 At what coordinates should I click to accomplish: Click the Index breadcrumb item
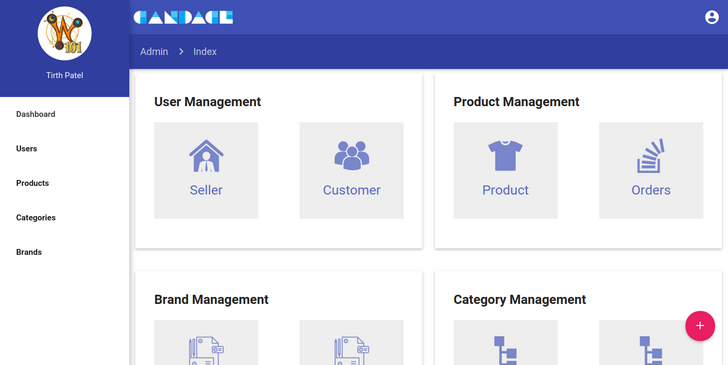[205, 52]
